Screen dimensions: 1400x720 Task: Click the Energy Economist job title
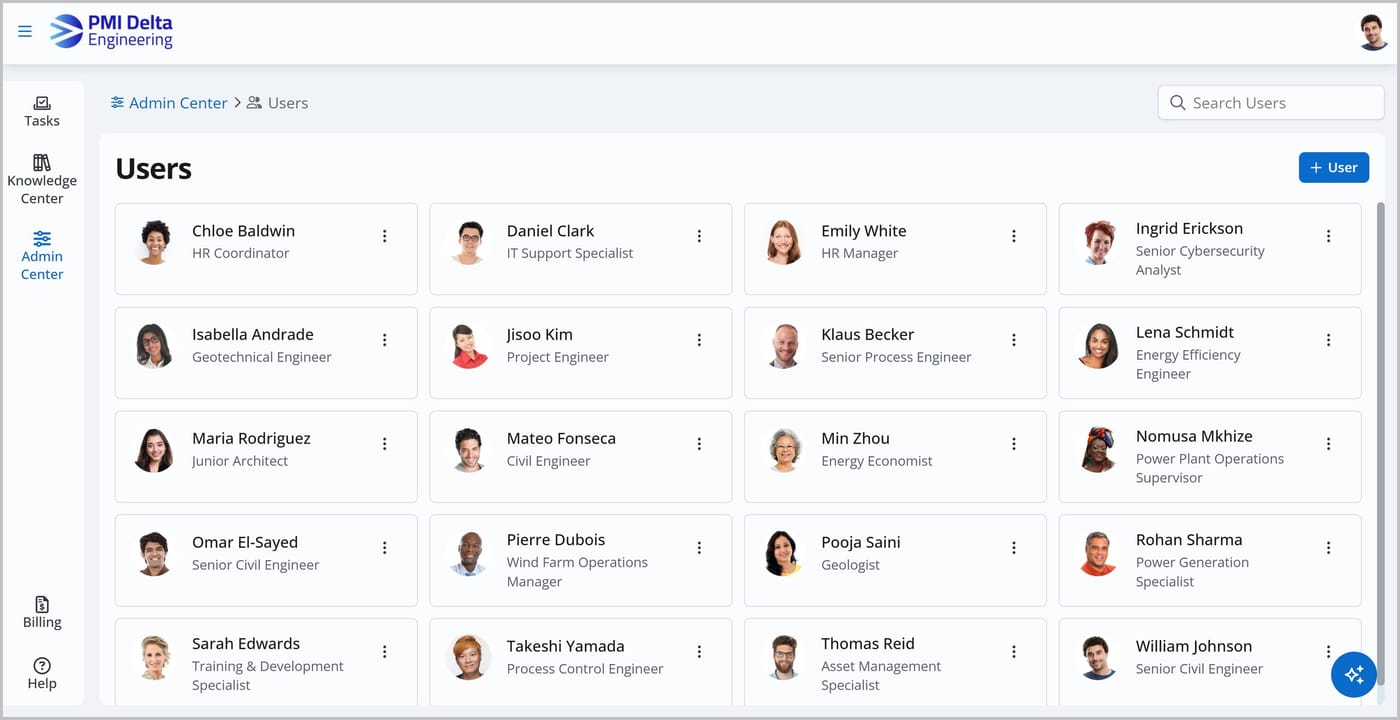[877, 461]
